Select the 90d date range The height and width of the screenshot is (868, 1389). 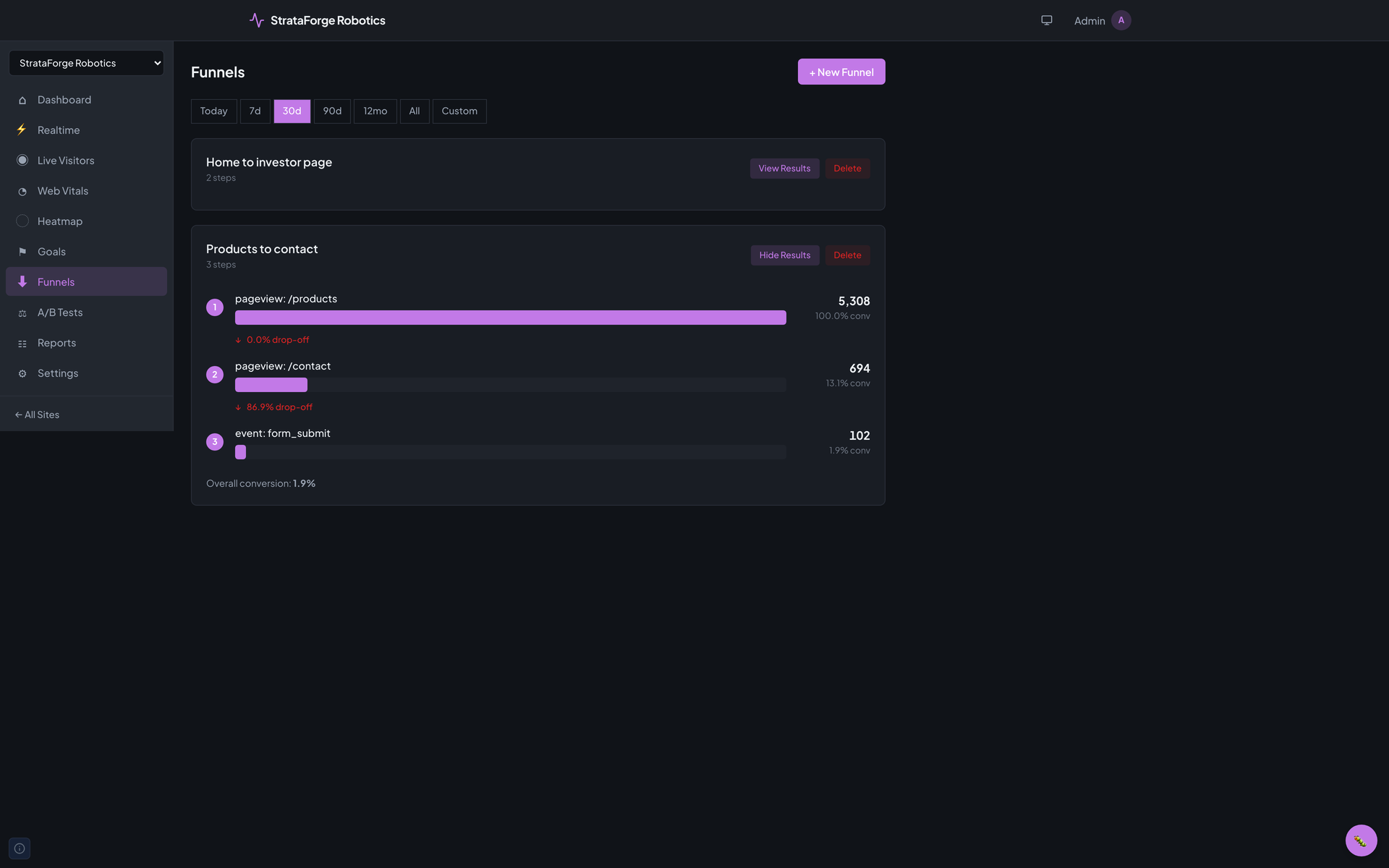coord(332,111)
